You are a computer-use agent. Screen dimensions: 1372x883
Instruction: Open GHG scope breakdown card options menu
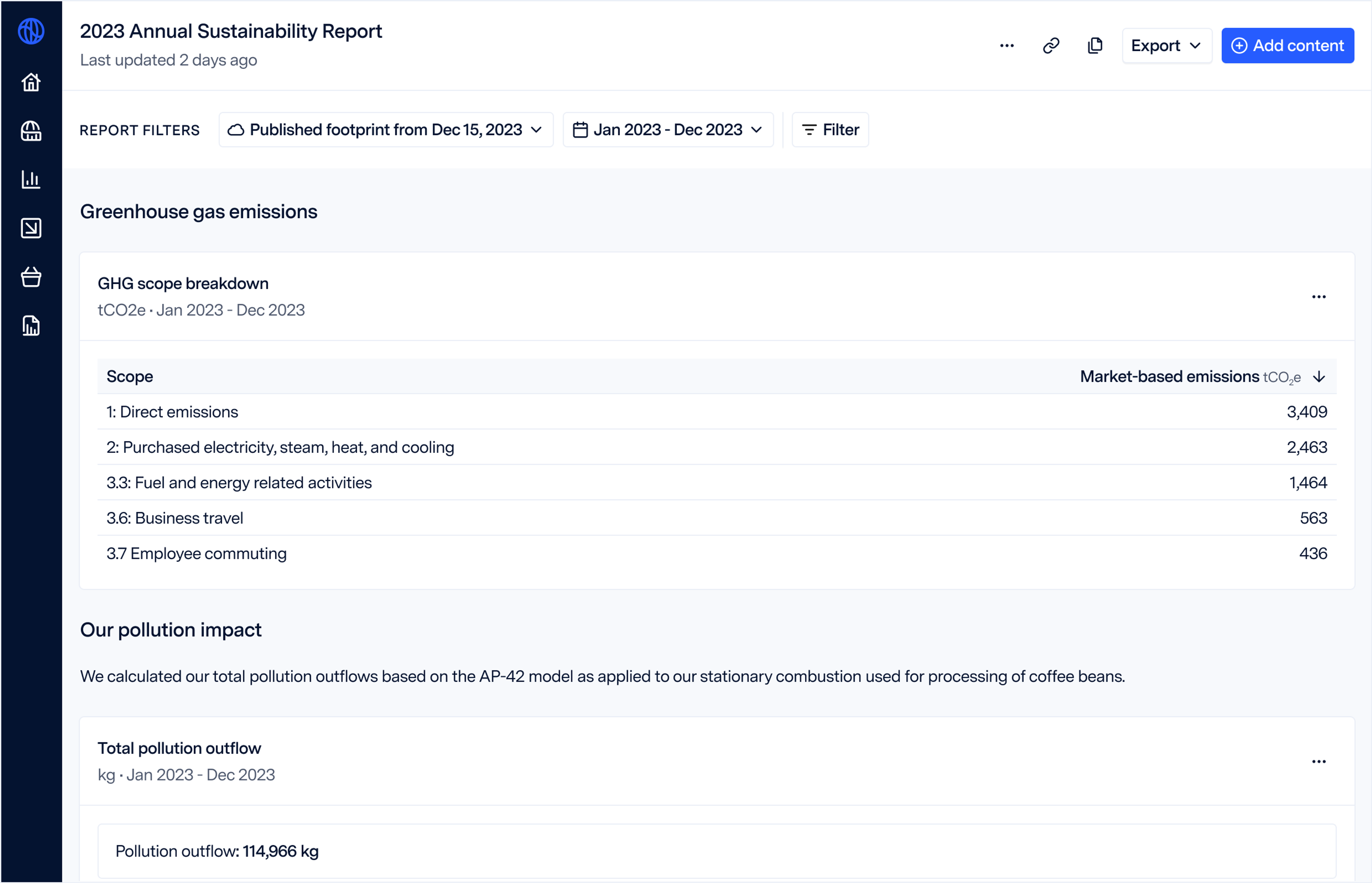(1318, 297)
